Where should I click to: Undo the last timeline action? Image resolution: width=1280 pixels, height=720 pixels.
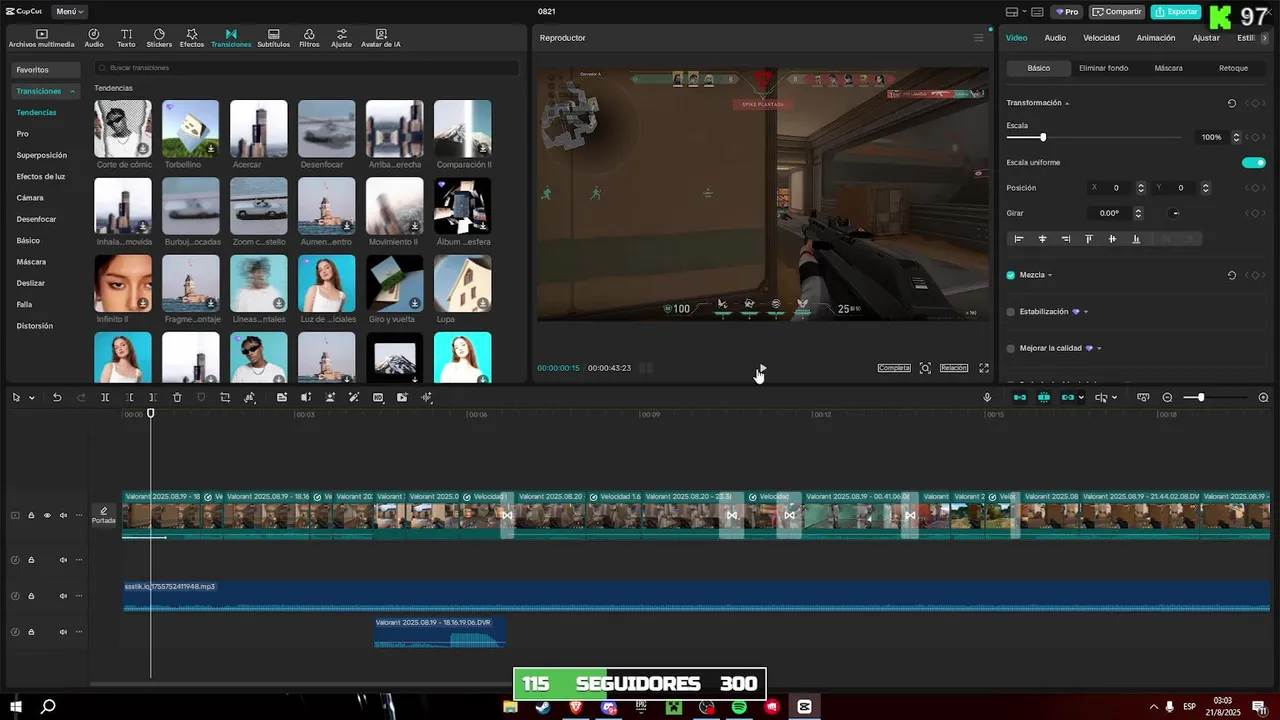57,397
